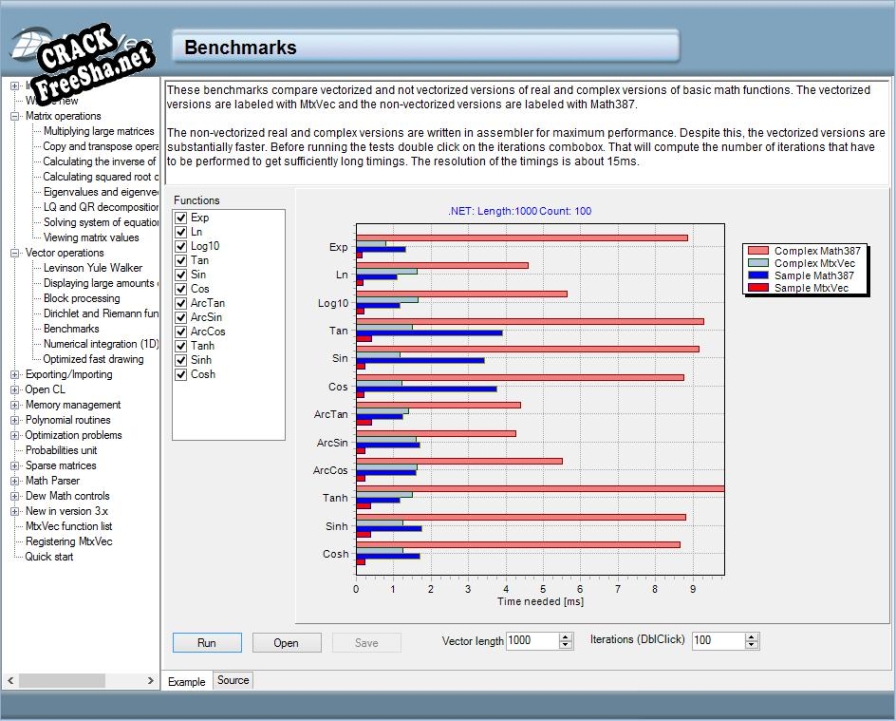This screenshot has height=721, width=896.
Task: Toggle the Log10 function checkbox
Action: pyautogui.click(x=181, y=246)
